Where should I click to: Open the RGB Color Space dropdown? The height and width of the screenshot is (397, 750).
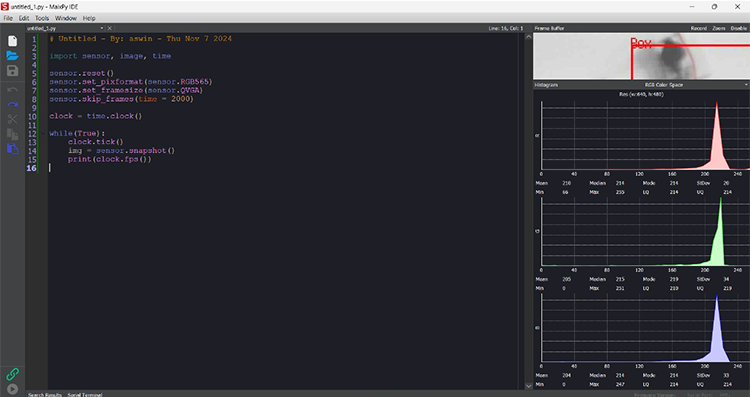click(x=664, y=85)
